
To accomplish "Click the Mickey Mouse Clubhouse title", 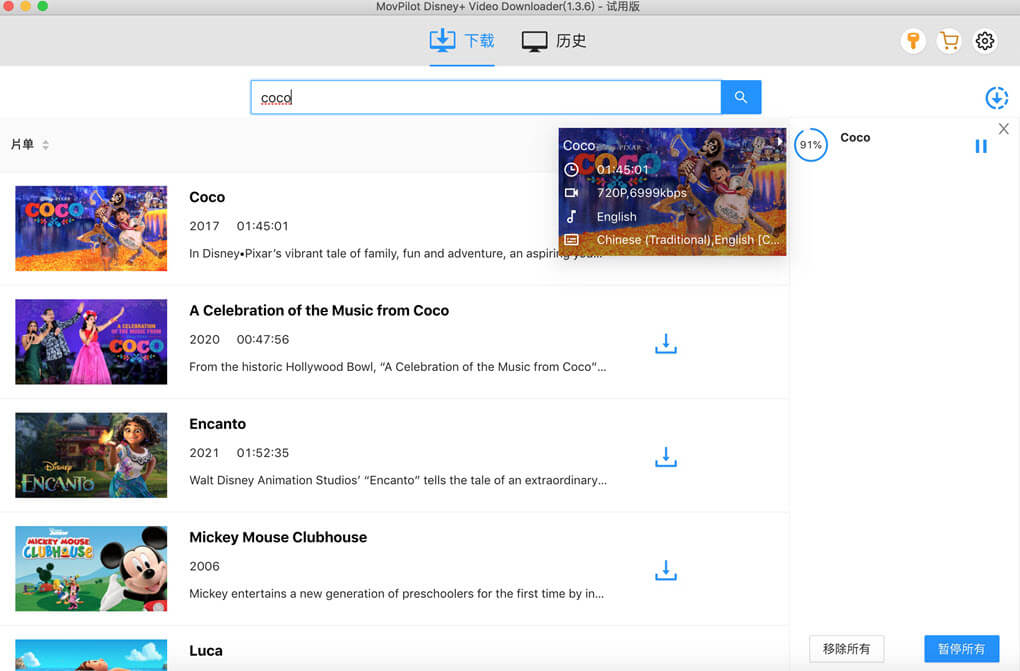I will click(x=278, y=538).
